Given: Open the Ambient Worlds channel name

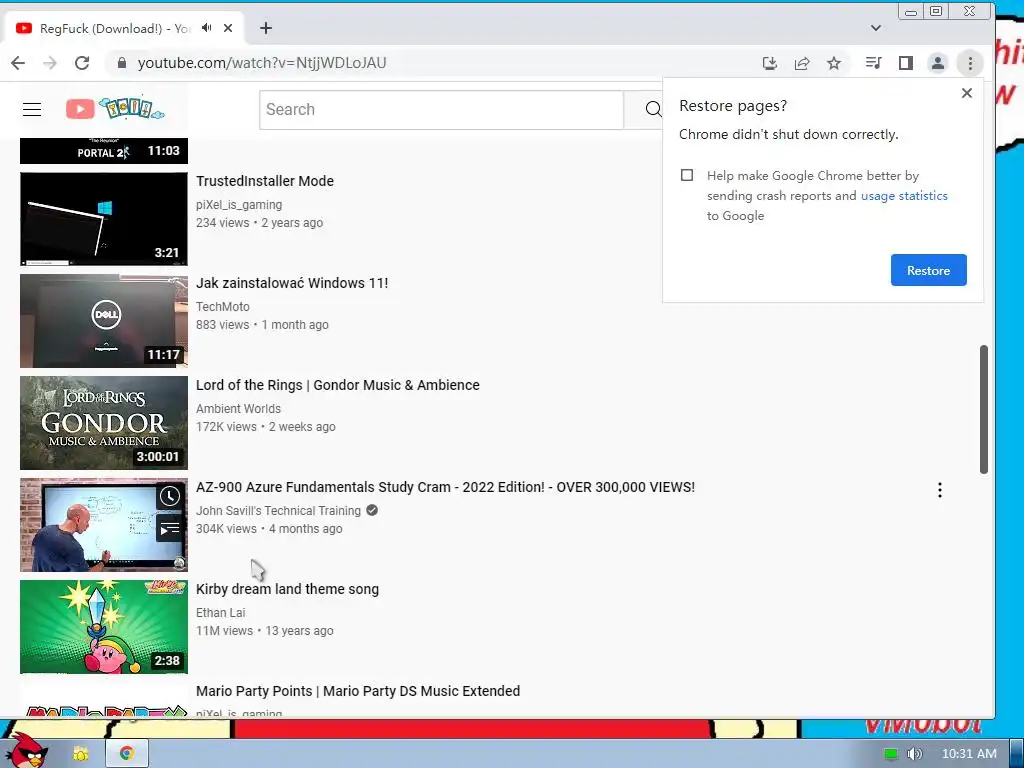Looking at the screenshot, I should [238, 408].
